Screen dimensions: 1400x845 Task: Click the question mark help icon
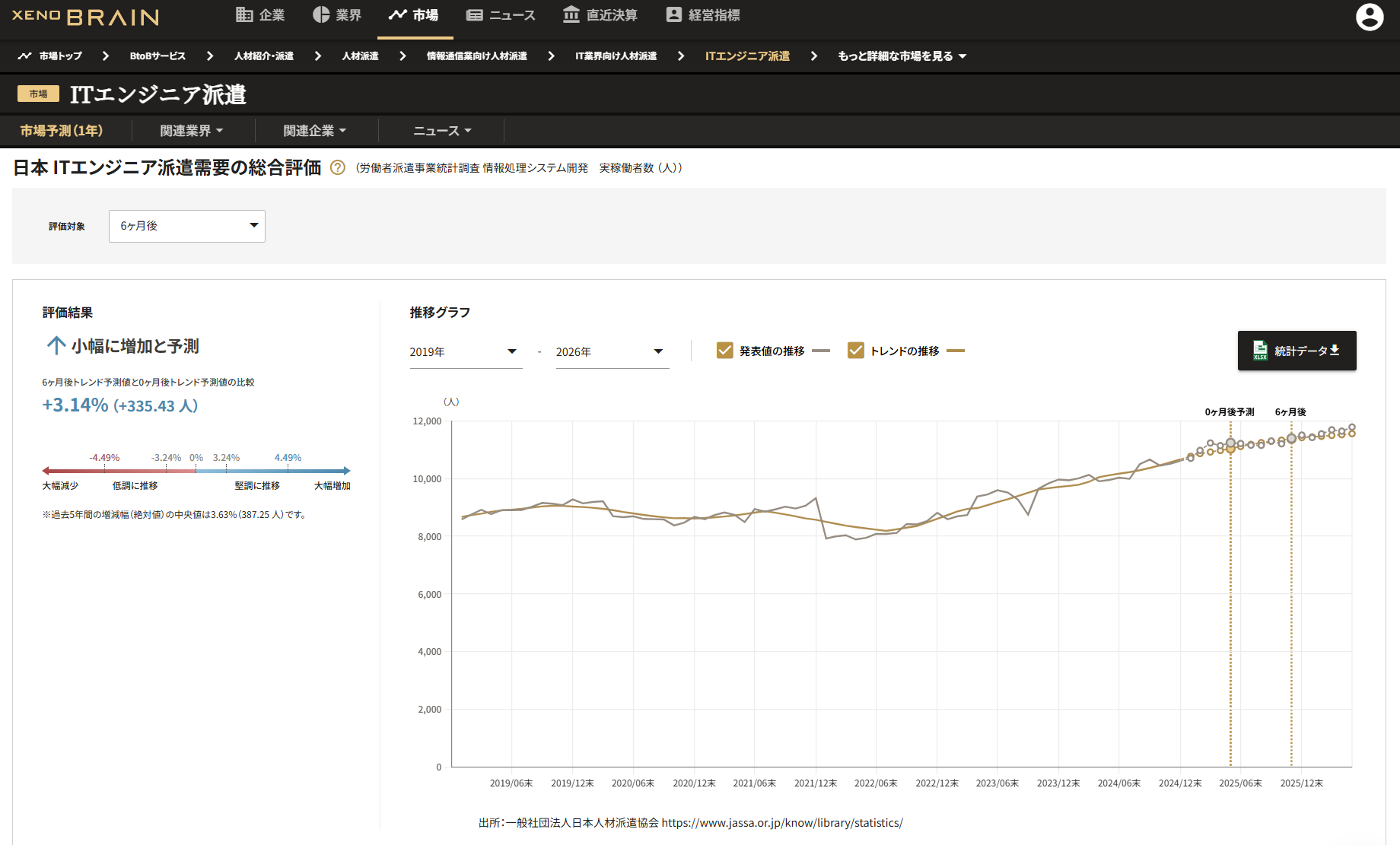coord(337,168)
